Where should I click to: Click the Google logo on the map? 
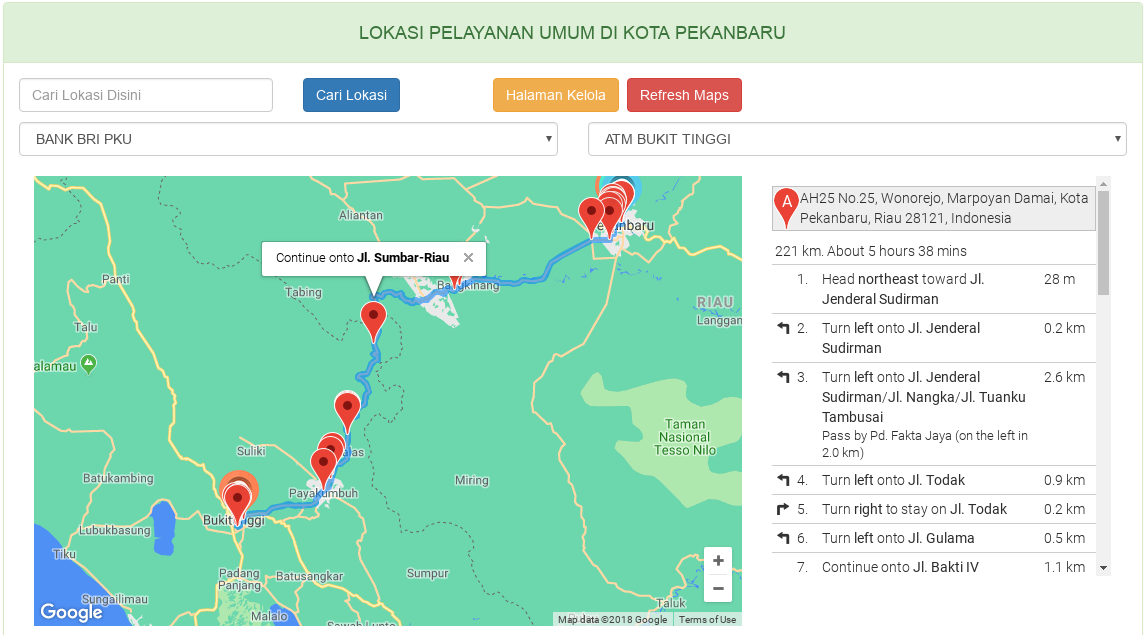[71, 612]
